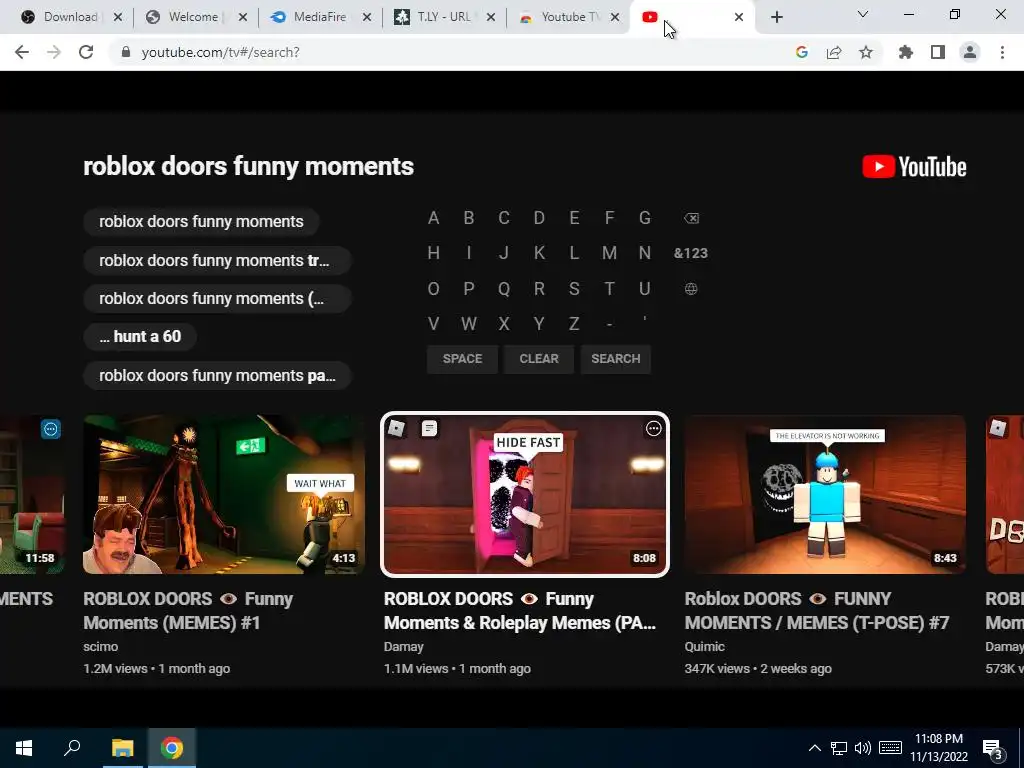Go back in Chrome
Image resolution: width=1024 pixels, height=768 pixels.
coord(22,52)
